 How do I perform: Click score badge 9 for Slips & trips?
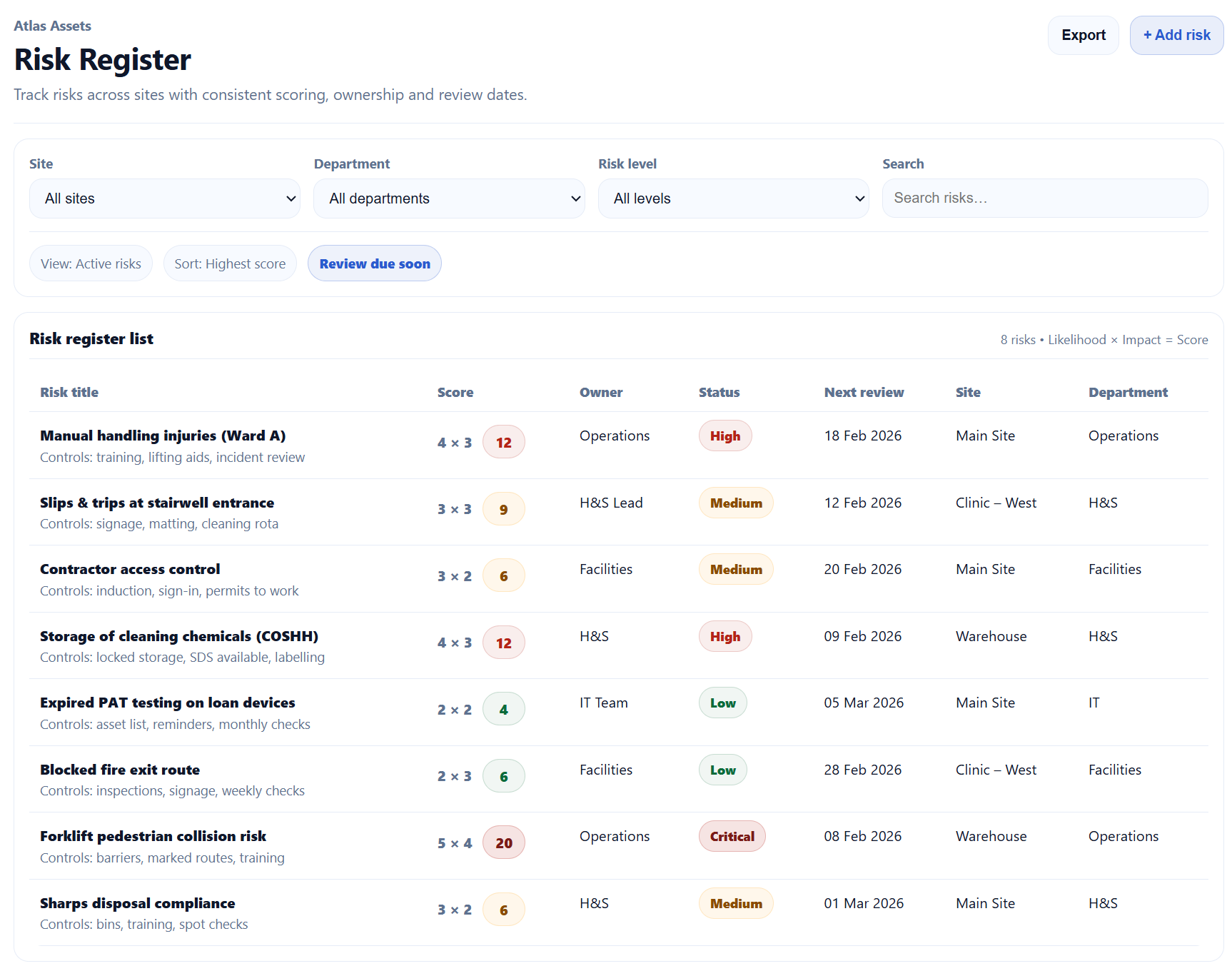504,510
